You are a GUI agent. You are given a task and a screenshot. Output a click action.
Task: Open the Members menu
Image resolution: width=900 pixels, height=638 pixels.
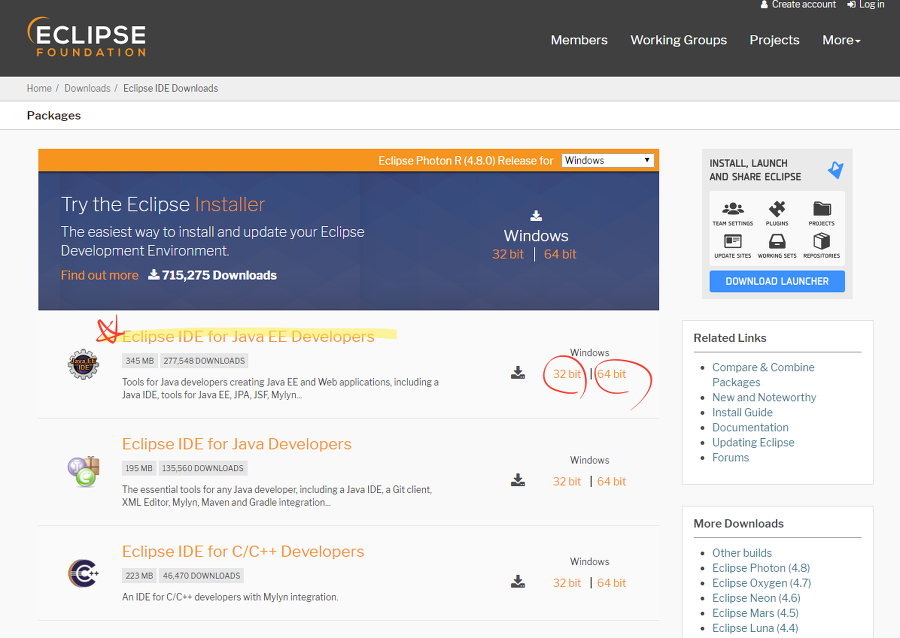(x=579, y=40)
